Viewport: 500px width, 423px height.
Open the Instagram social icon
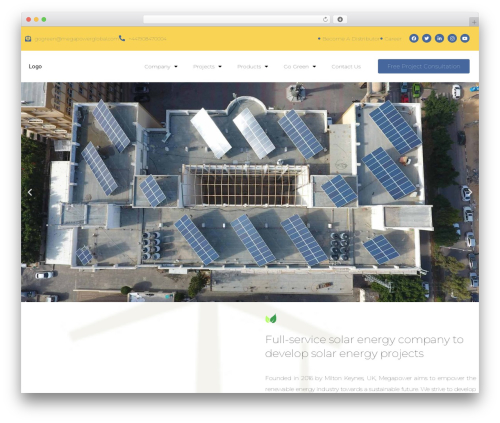[x=452, y=38]
